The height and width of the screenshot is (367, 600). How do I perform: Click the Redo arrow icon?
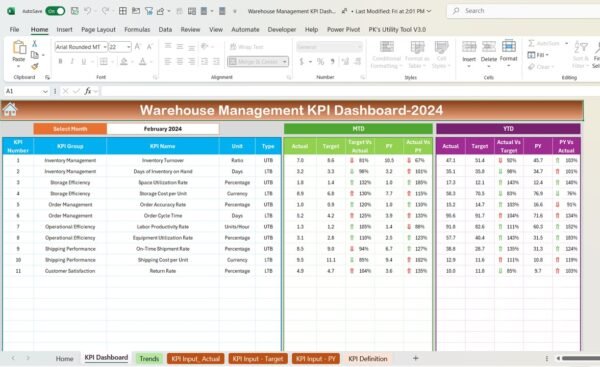pos(105,11)
